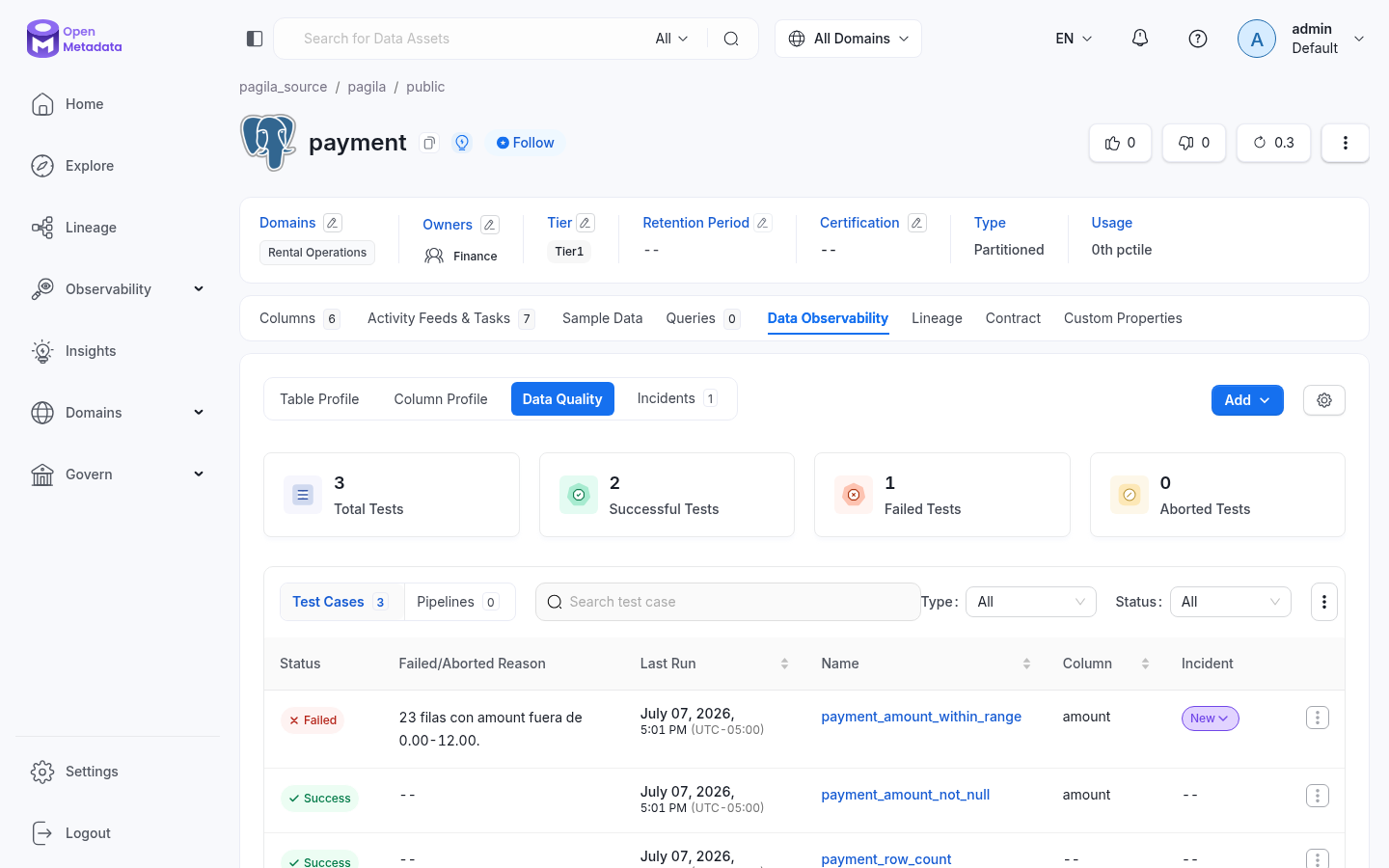Open the data quality settings gear
This screenshot has height=868, width=1389.
1324,400
